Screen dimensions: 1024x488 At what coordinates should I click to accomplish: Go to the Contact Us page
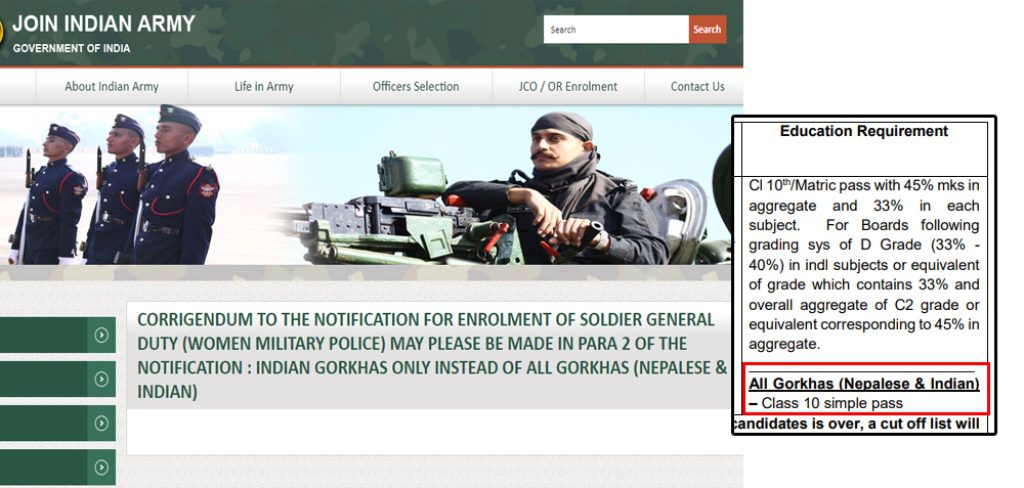(697, 86)
